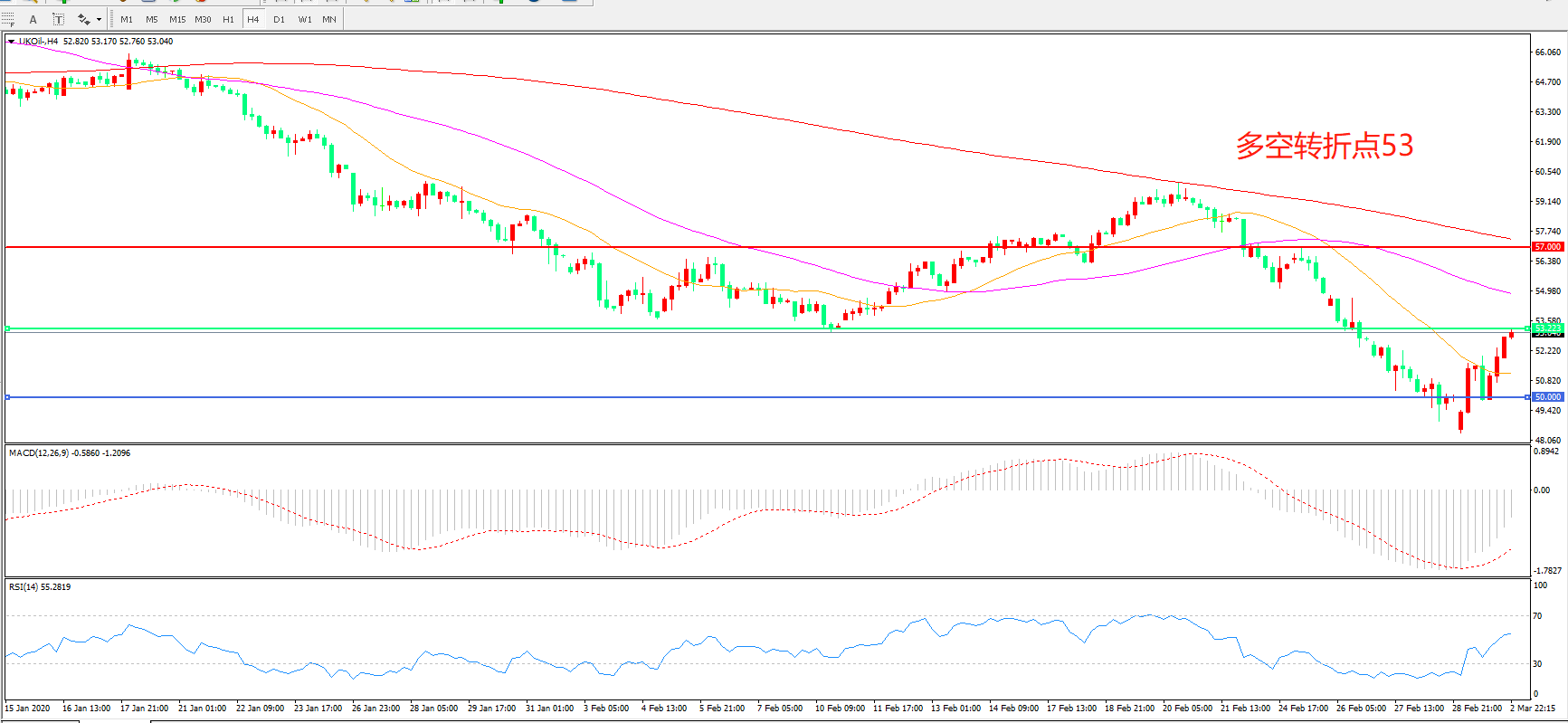Toggle the M5 timeframe button

[151, 19]
